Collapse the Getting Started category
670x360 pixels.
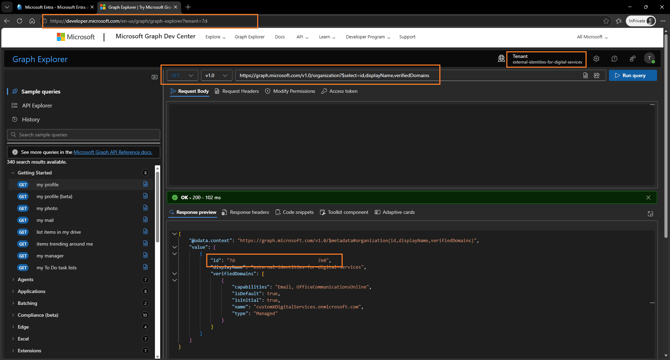point(13,173)
